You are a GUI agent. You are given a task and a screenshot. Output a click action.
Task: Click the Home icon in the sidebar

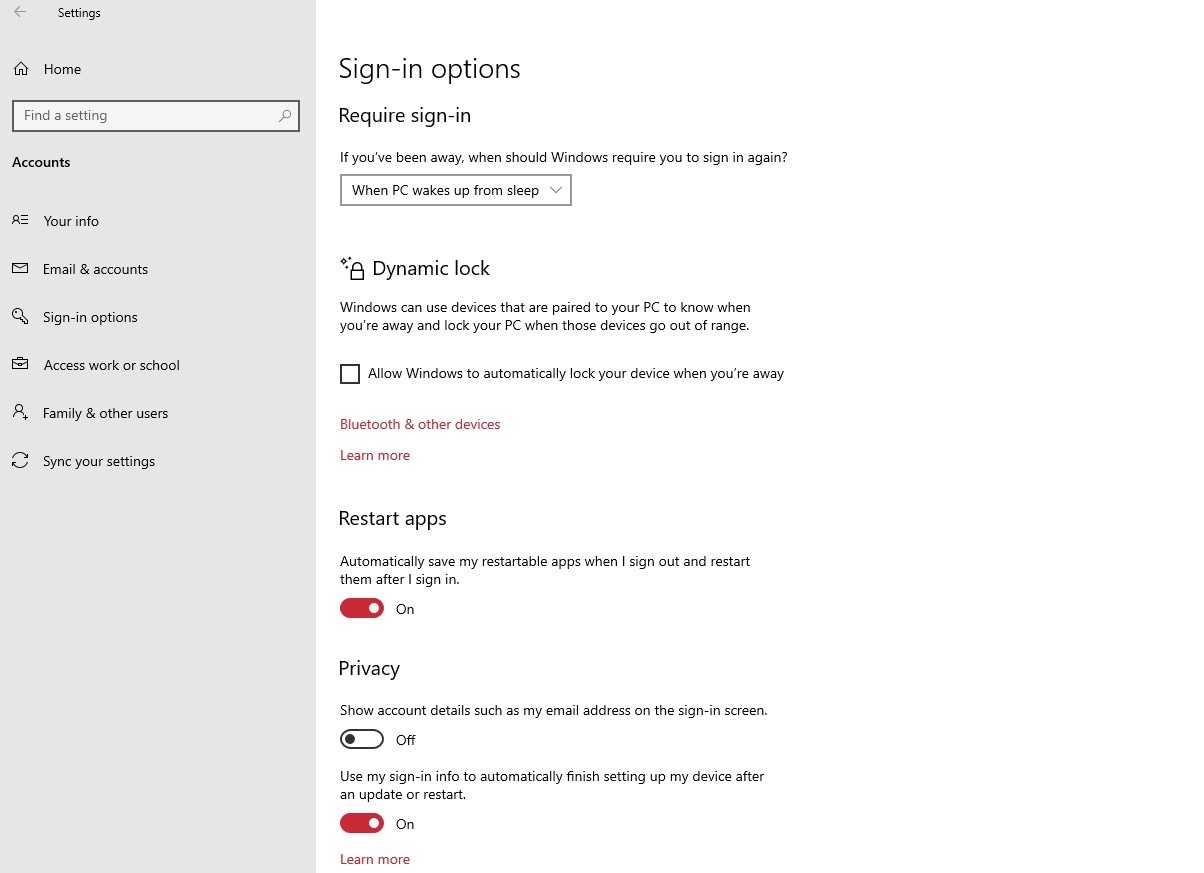pyautogui.click(x=20, y=68)
